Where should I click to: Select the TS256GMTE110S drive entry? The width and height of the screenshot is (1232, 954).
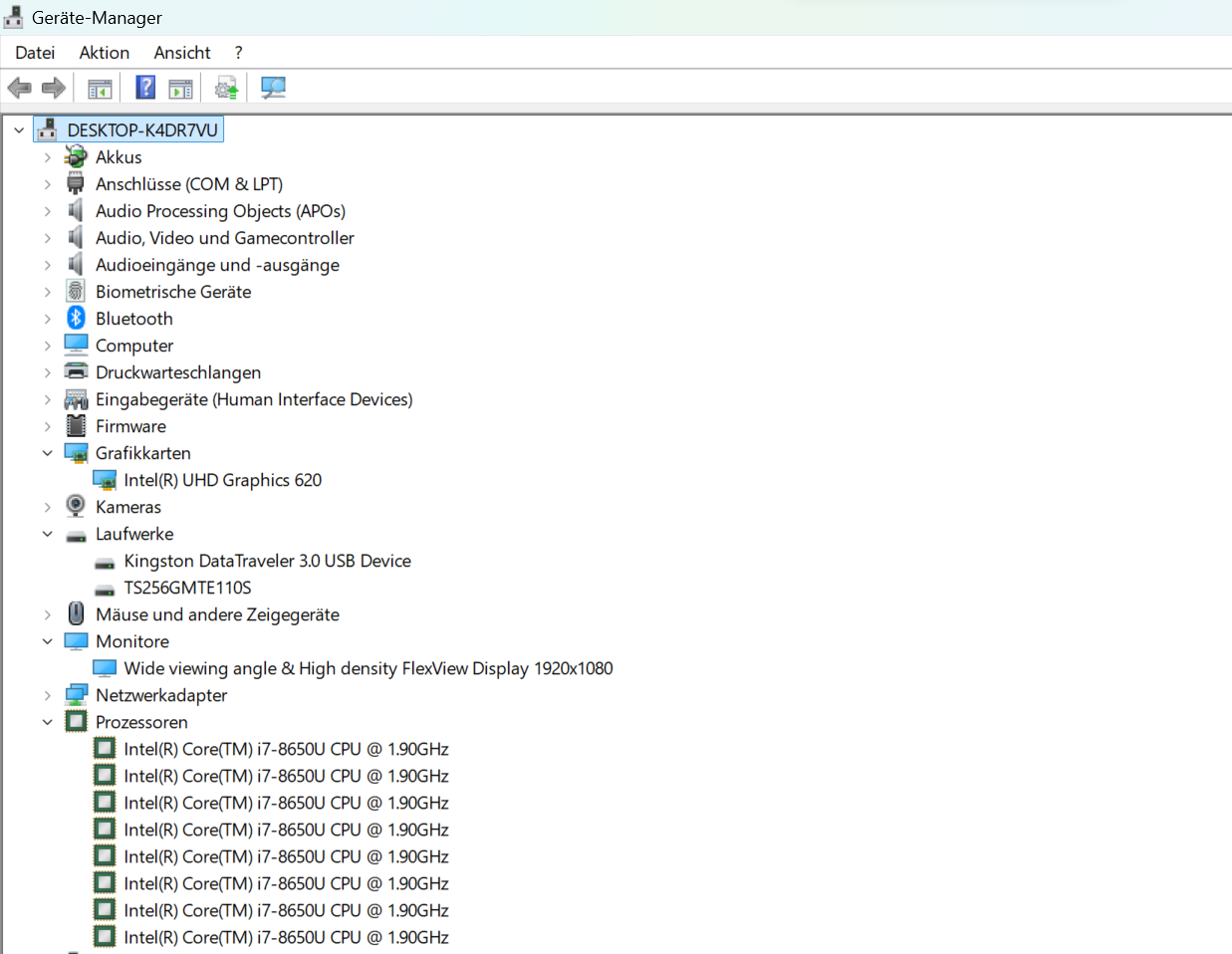click(x=187, y=587)
